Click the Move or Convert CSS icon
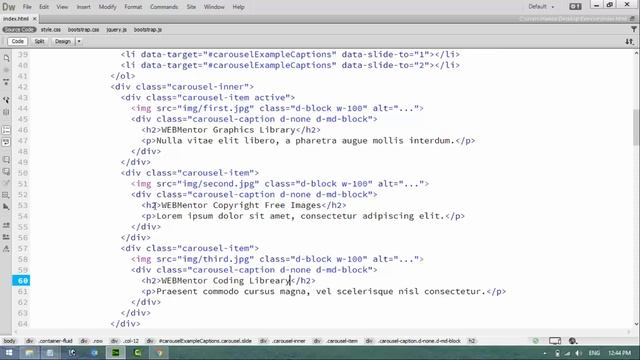Screen dimensions: 640x360 6,207
